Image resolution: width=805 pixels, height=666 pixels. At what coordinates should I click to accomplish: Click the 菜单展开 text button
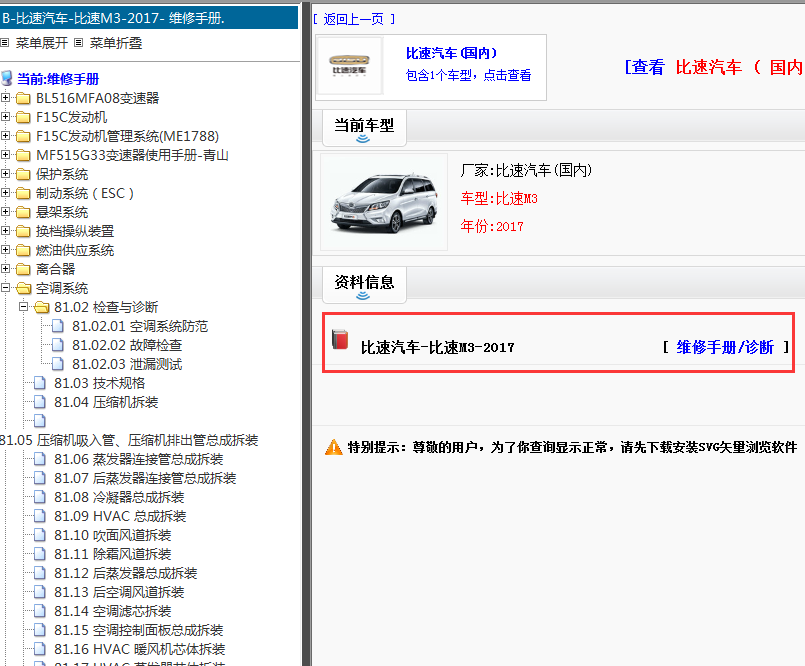coord(42,43)
